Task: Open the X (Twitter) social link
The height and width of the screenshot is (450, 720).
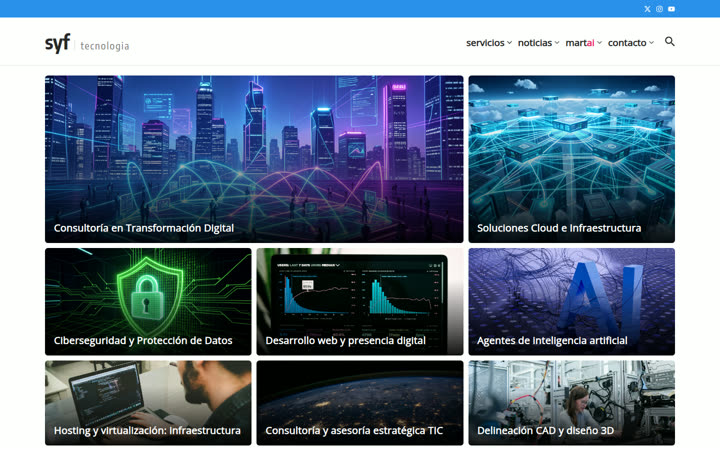Action: pos(647,9)
